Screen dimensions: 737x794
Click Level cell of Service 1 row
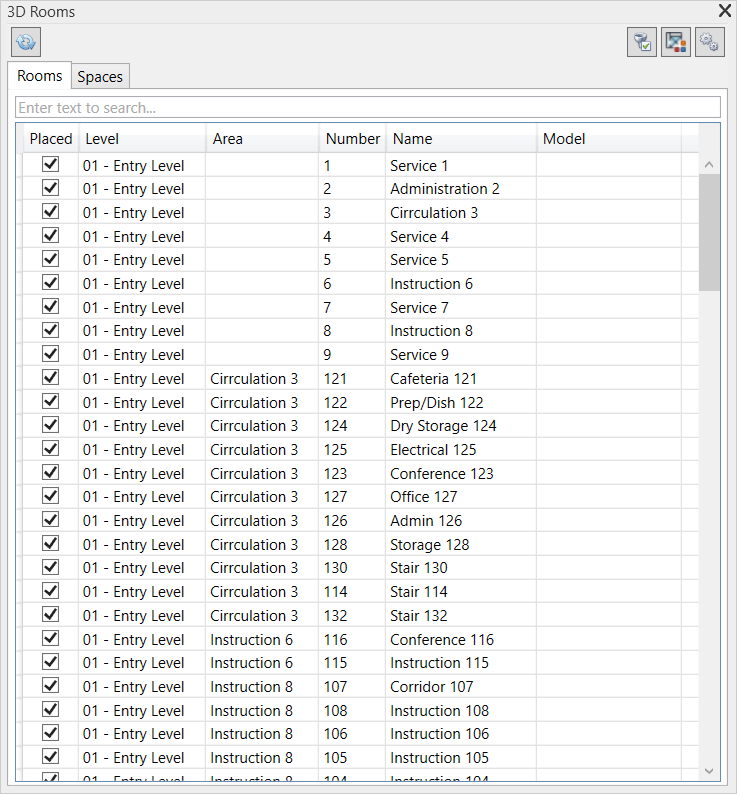[x=142, y=166]
